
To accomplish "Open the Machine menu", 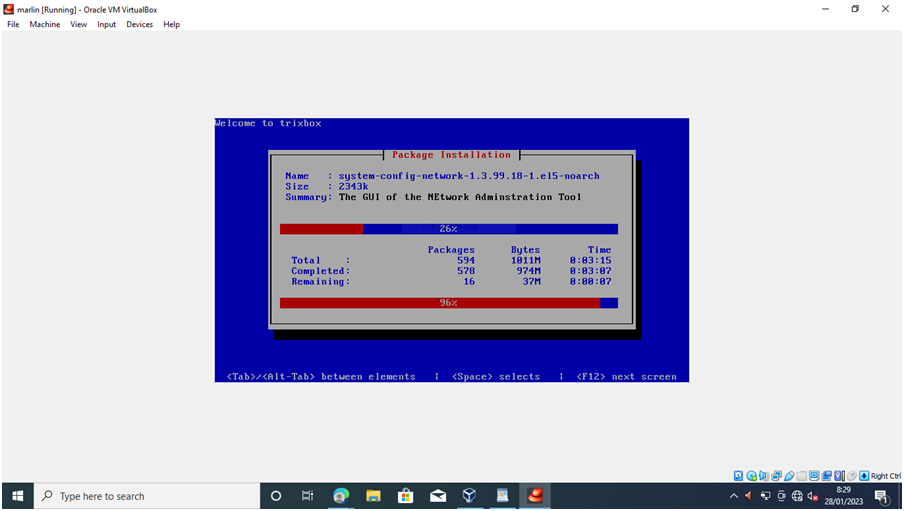I will pyautogui.click(x=44, y=24).
